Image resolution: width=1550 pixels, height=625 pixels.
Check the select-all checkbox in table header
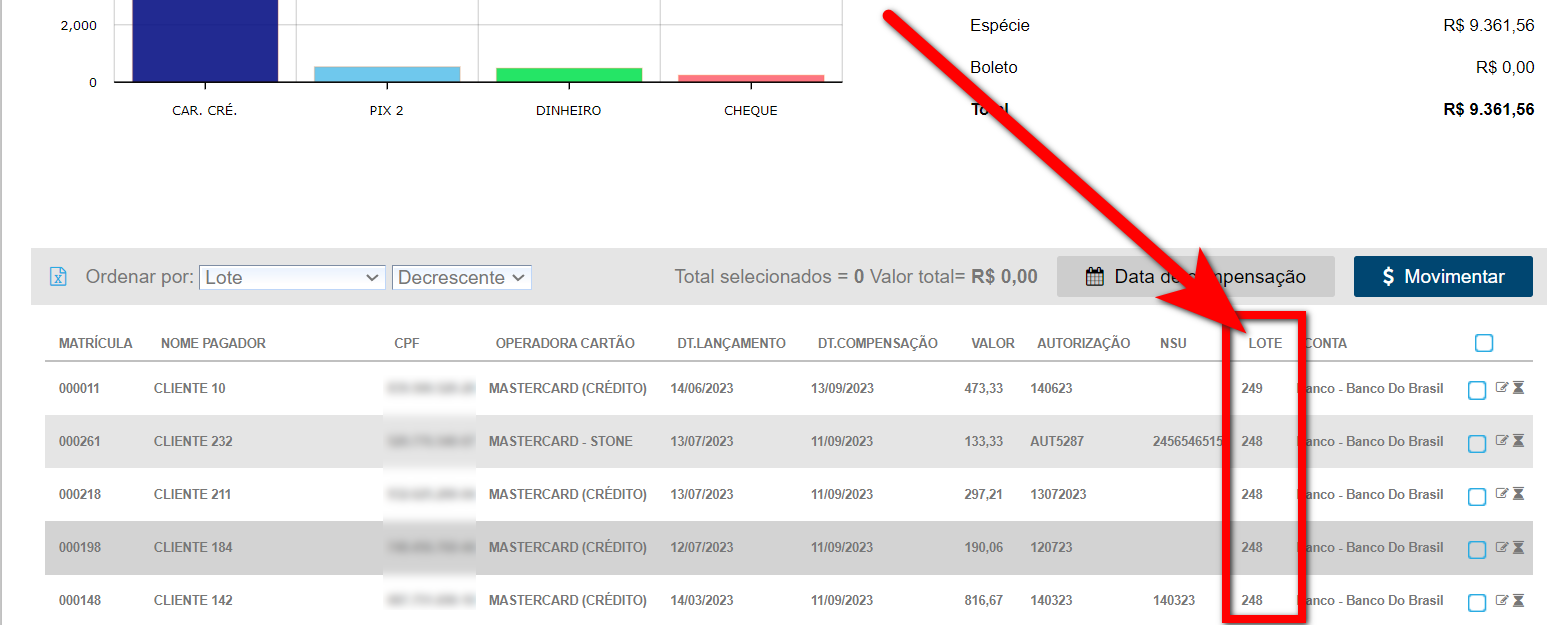pyautogui.click(x=1484, y=343)
